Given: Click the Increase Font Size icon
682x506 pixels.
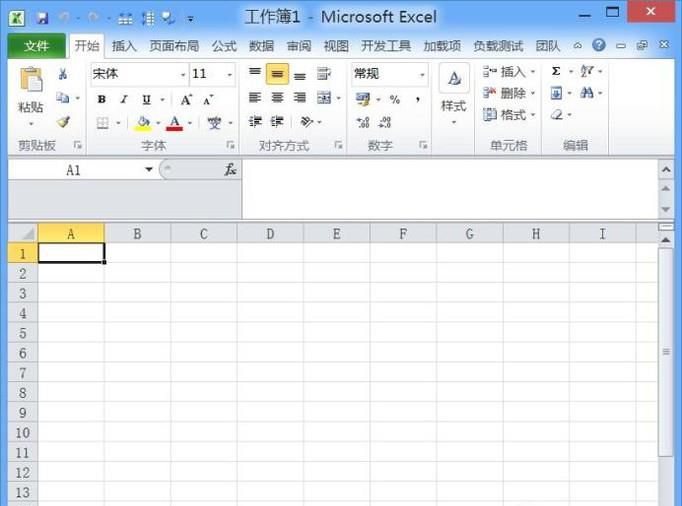Looking at the screenshot, I should click(186, 99).
